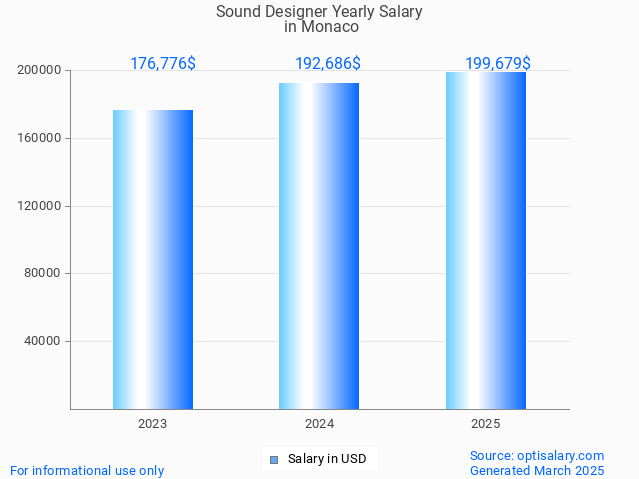The width and height of the screenshot is (639, 479).
Task: Click the 120000 y-axis tick label
Action: 39,206
